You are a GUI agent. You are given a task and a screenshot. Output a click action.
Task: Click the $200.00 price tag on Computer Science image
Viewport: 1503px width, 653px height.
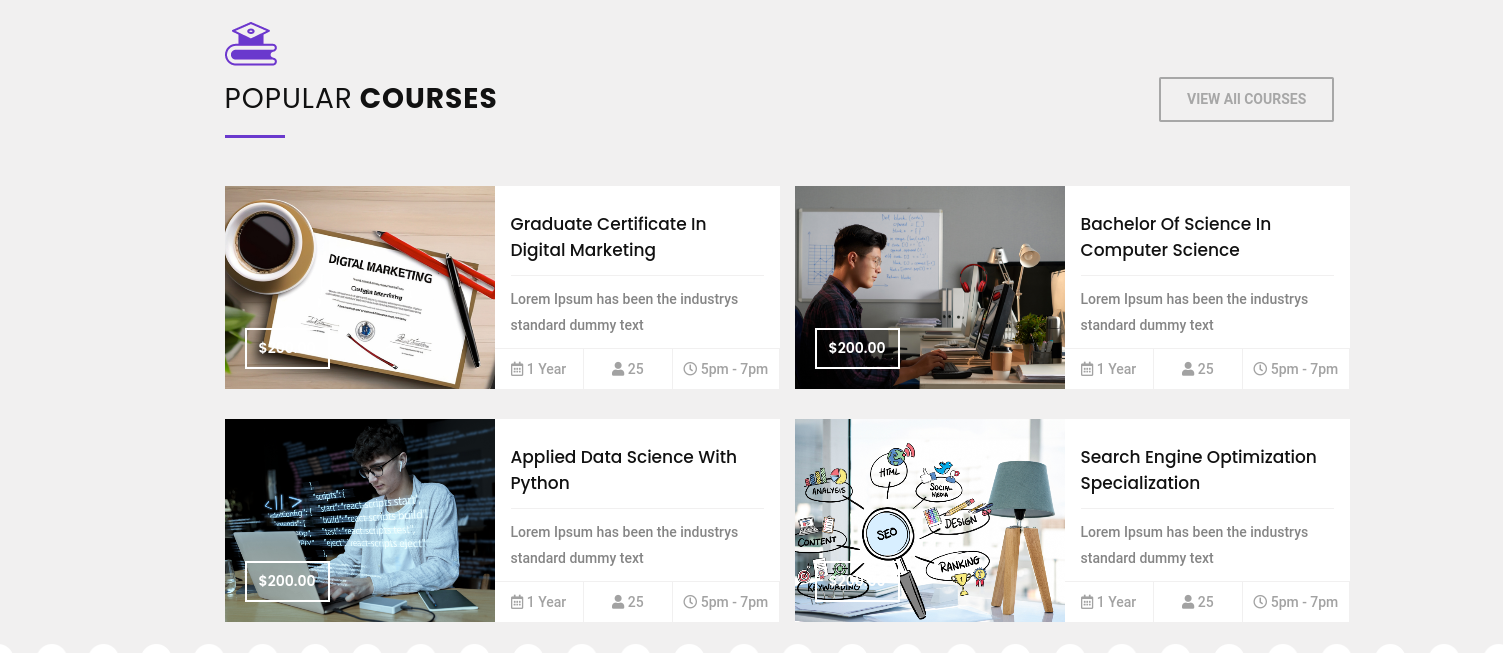coord(857,348)
